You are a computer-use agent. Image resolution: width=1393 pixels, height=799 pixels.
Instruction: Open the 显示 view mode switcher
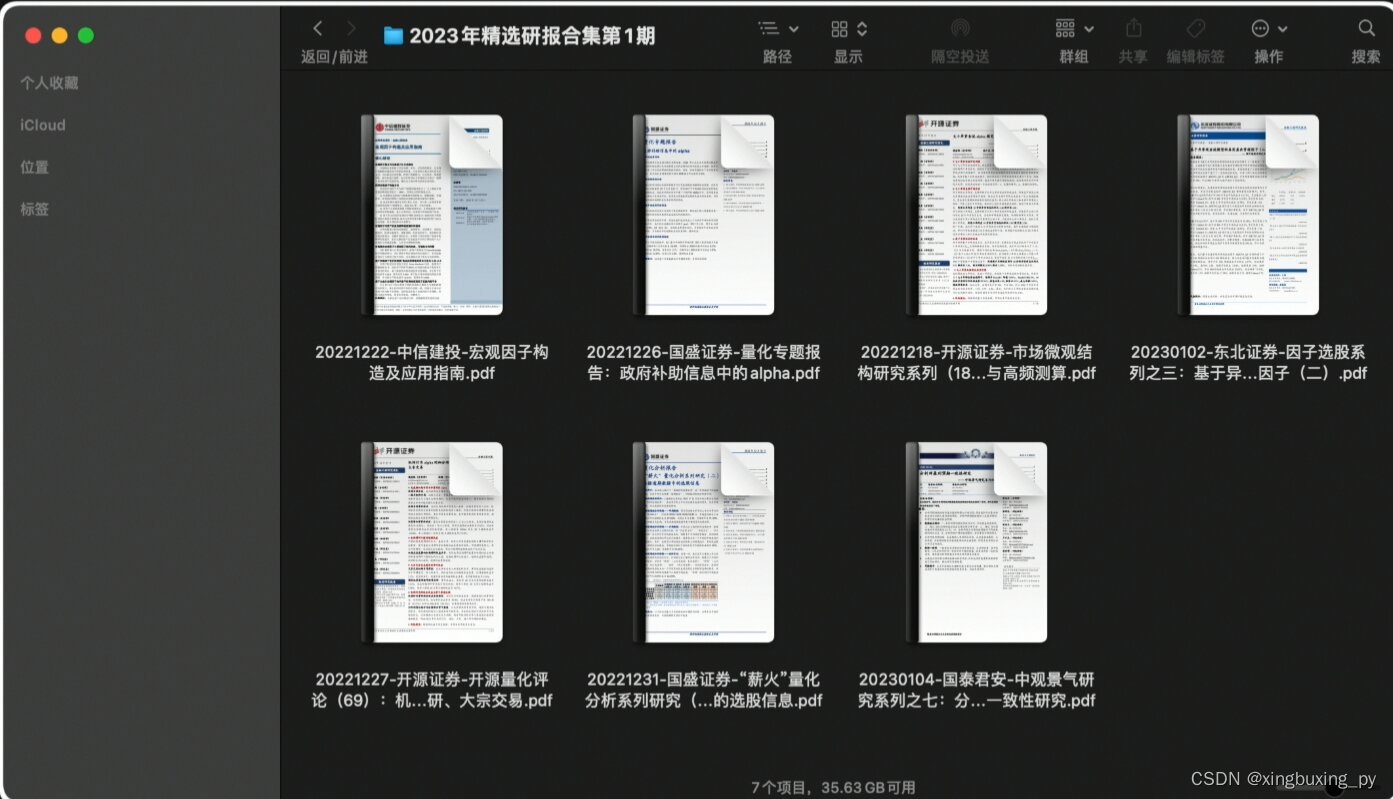(849, 29)
